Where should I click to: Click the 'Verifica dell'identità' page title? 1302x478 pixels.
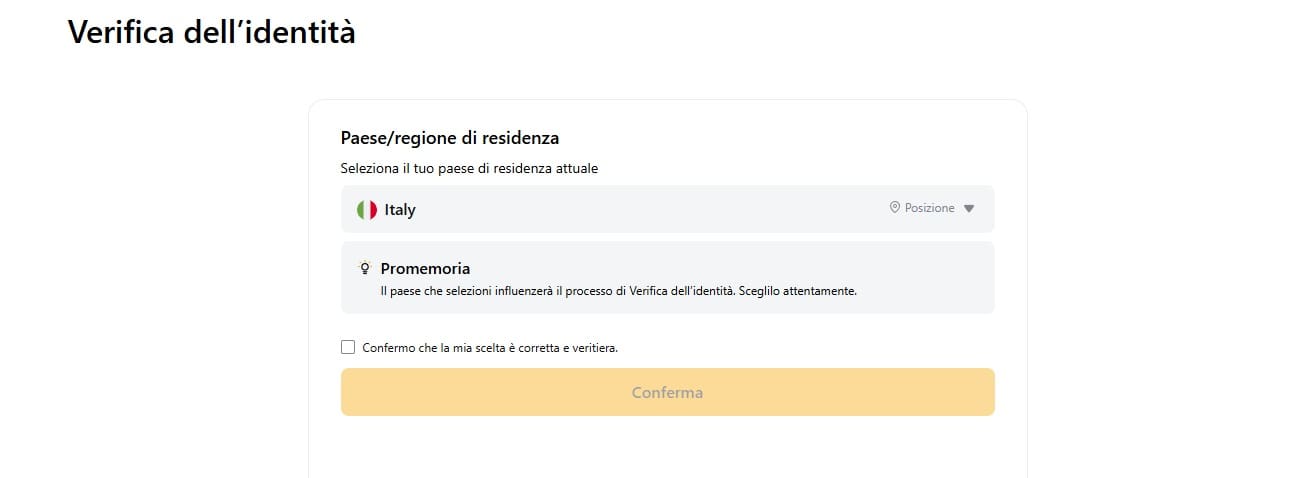point(211,32)
